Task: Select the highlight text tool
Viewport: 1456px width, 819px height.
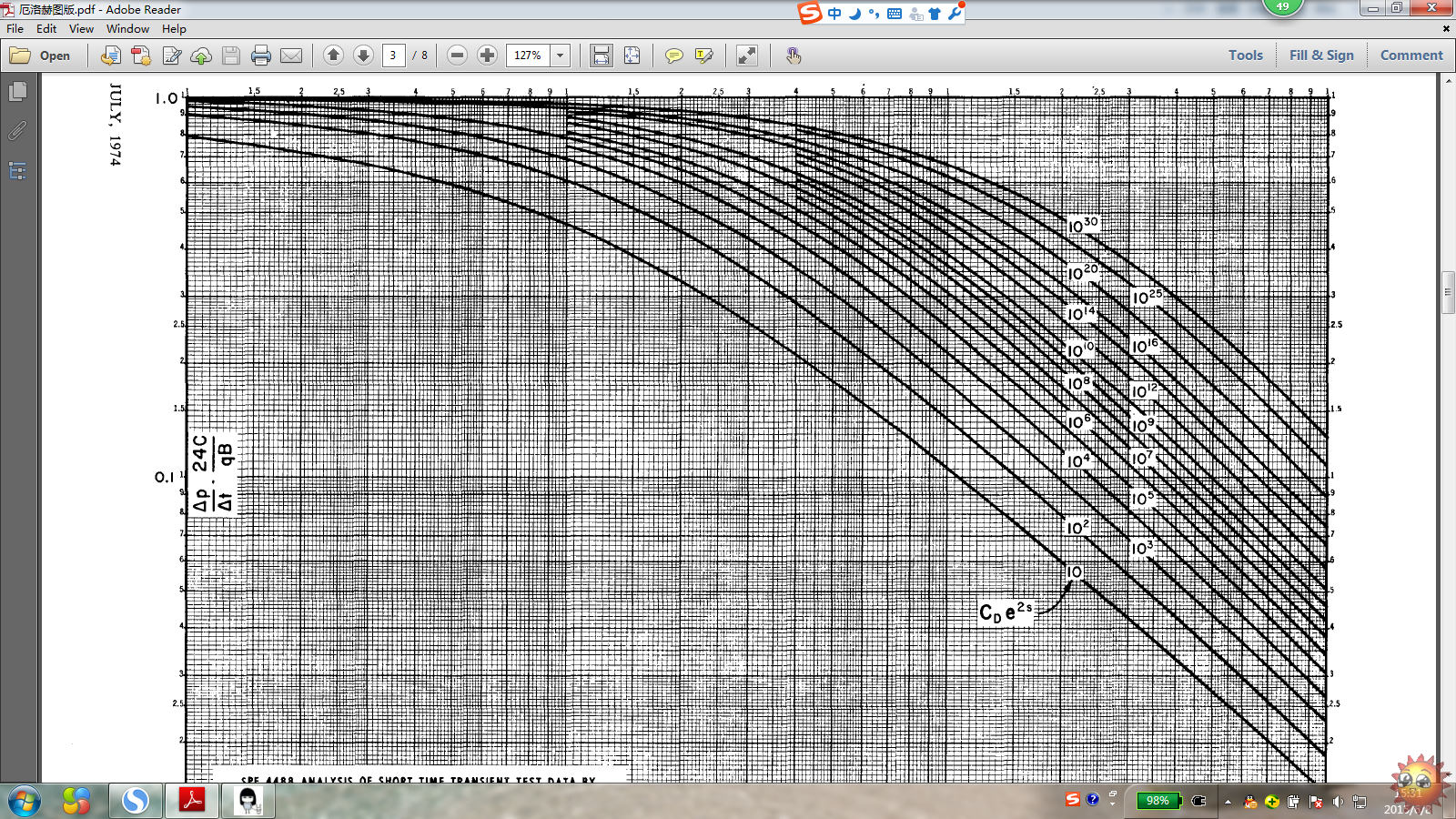Action: 703,56
